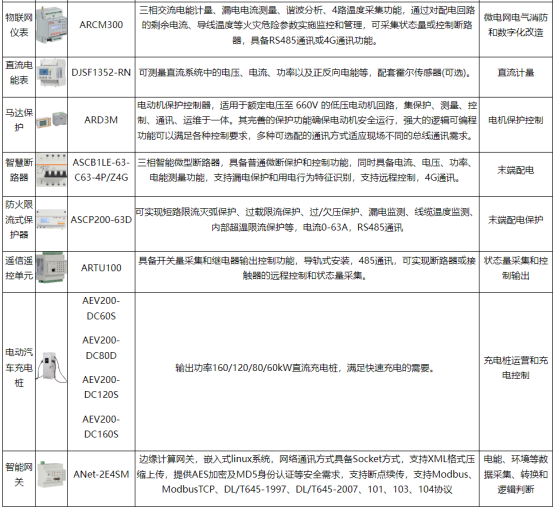Click the ASCB1LE smart breaker image

tap(52, 170)
